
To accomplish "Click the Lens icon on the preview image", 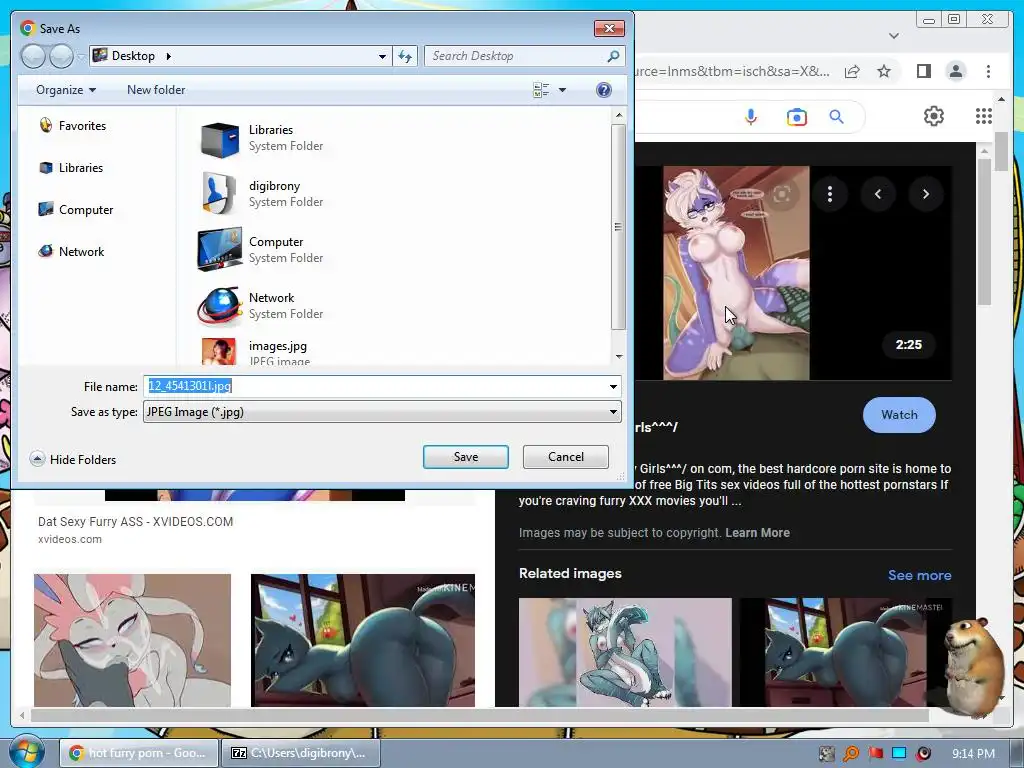I will (x=782, y=194).
